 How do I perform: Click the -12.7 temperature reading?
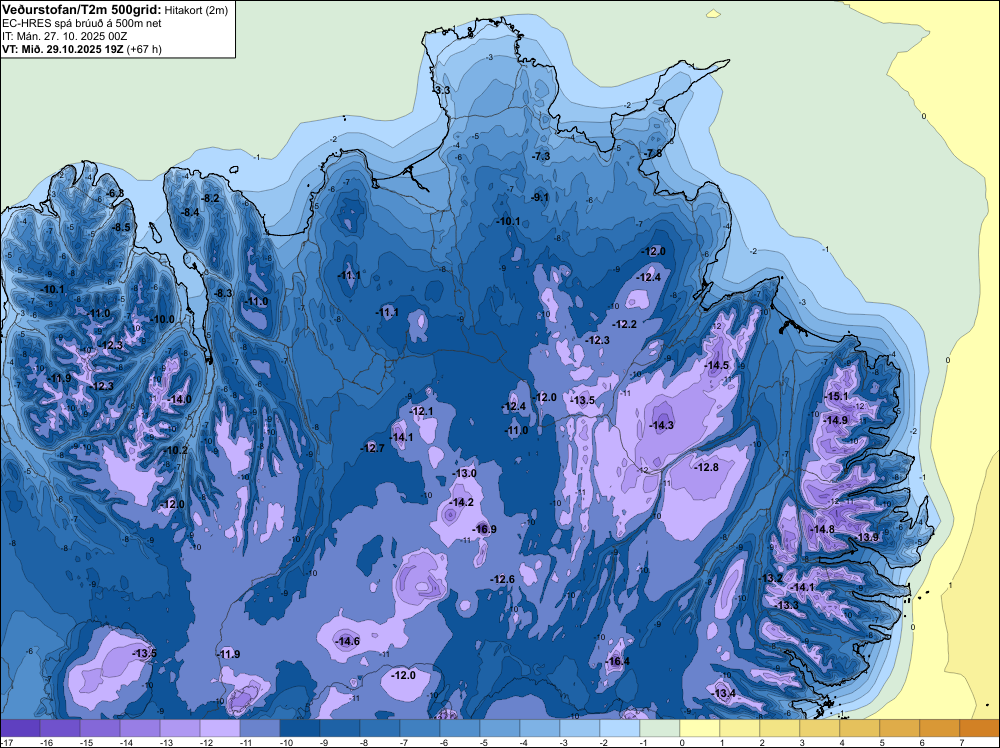point(372,448)
